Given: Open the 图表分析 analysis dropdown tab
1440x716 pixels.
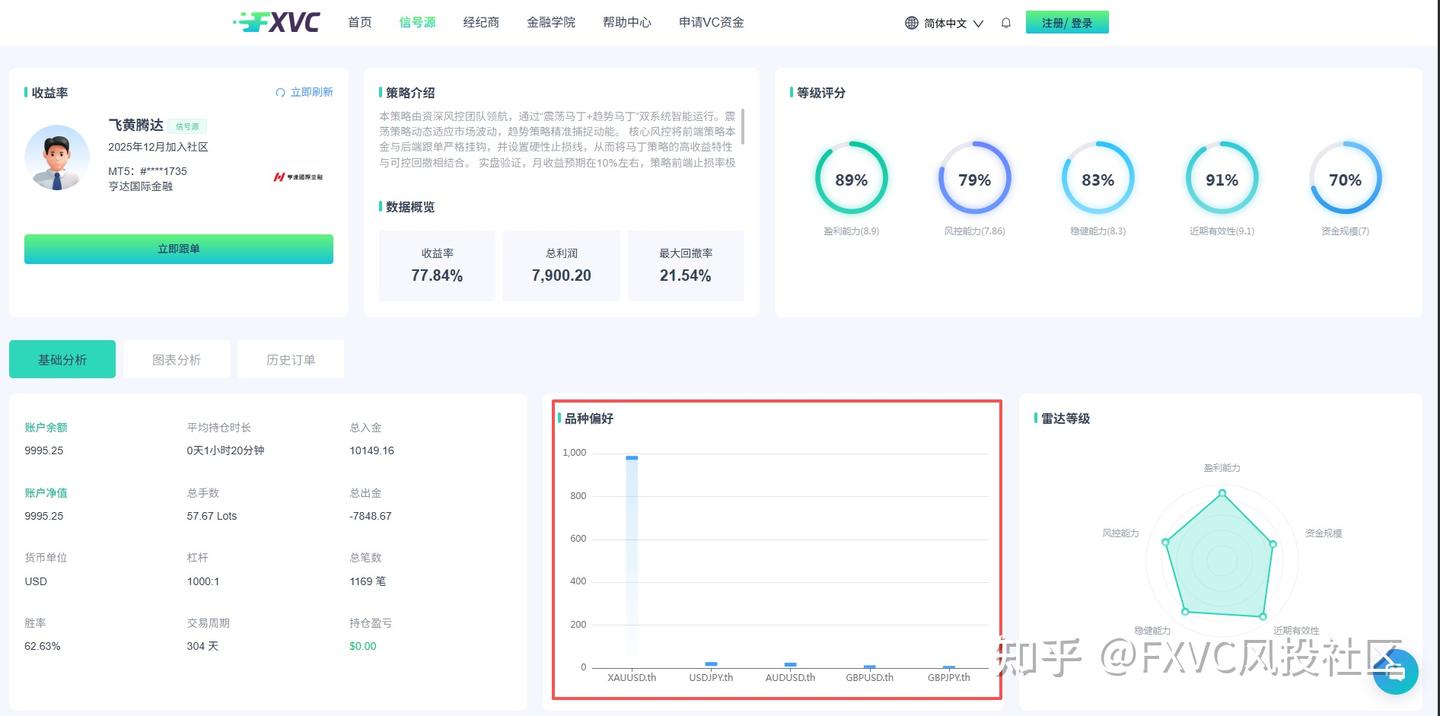Looking at the screenshot, I should tap(176, 359).
